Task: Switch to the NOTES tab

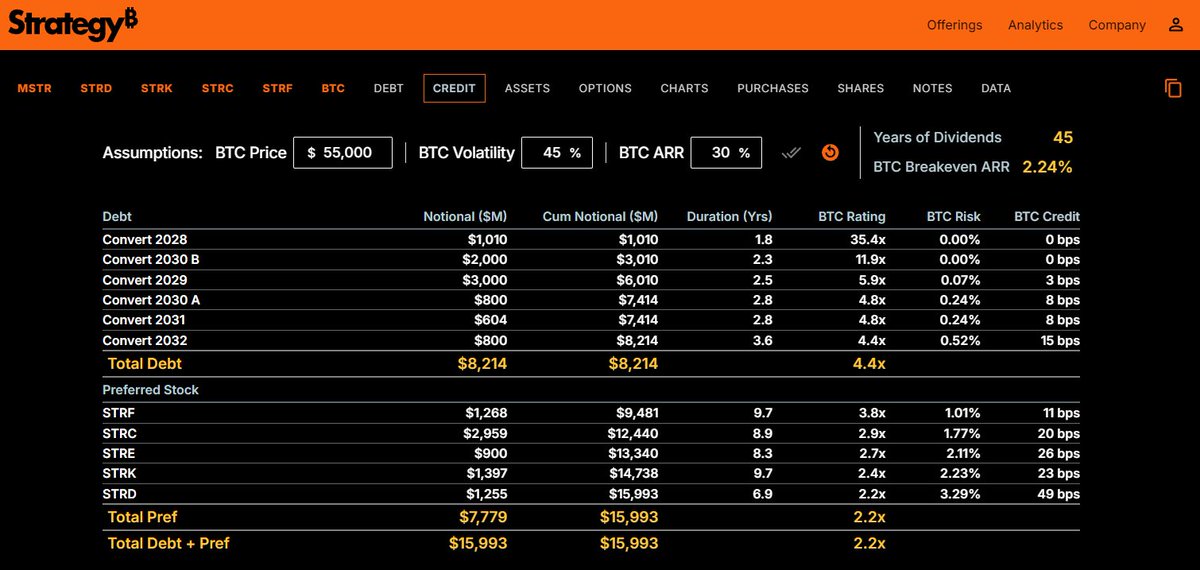Action: pos(932,88)
